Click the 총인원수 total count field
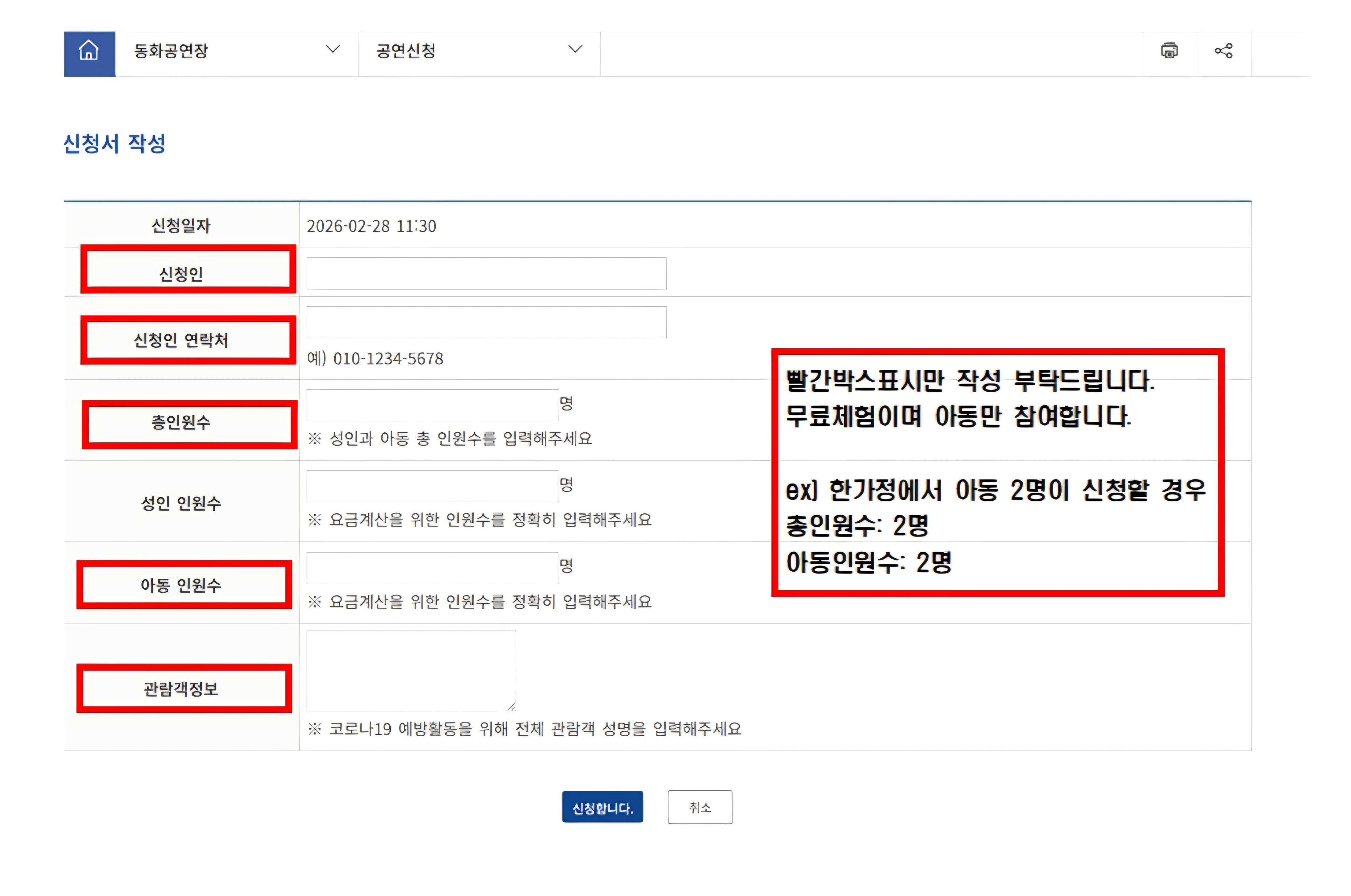This screenshot has height=896, width=1351. [x=432, y=405]
